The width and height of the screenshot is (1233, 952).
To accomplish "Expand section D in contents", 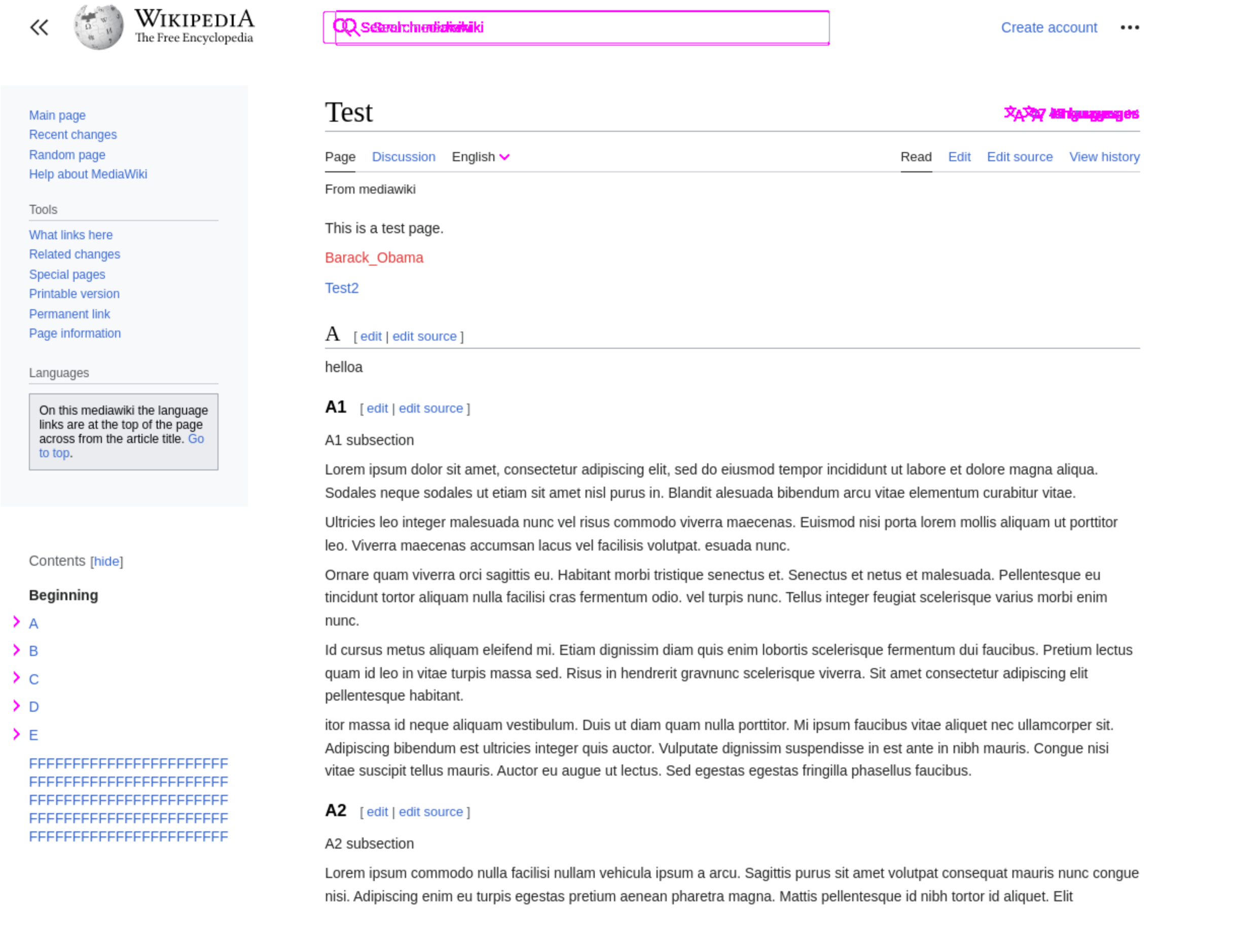I will (x=16, y=705).
